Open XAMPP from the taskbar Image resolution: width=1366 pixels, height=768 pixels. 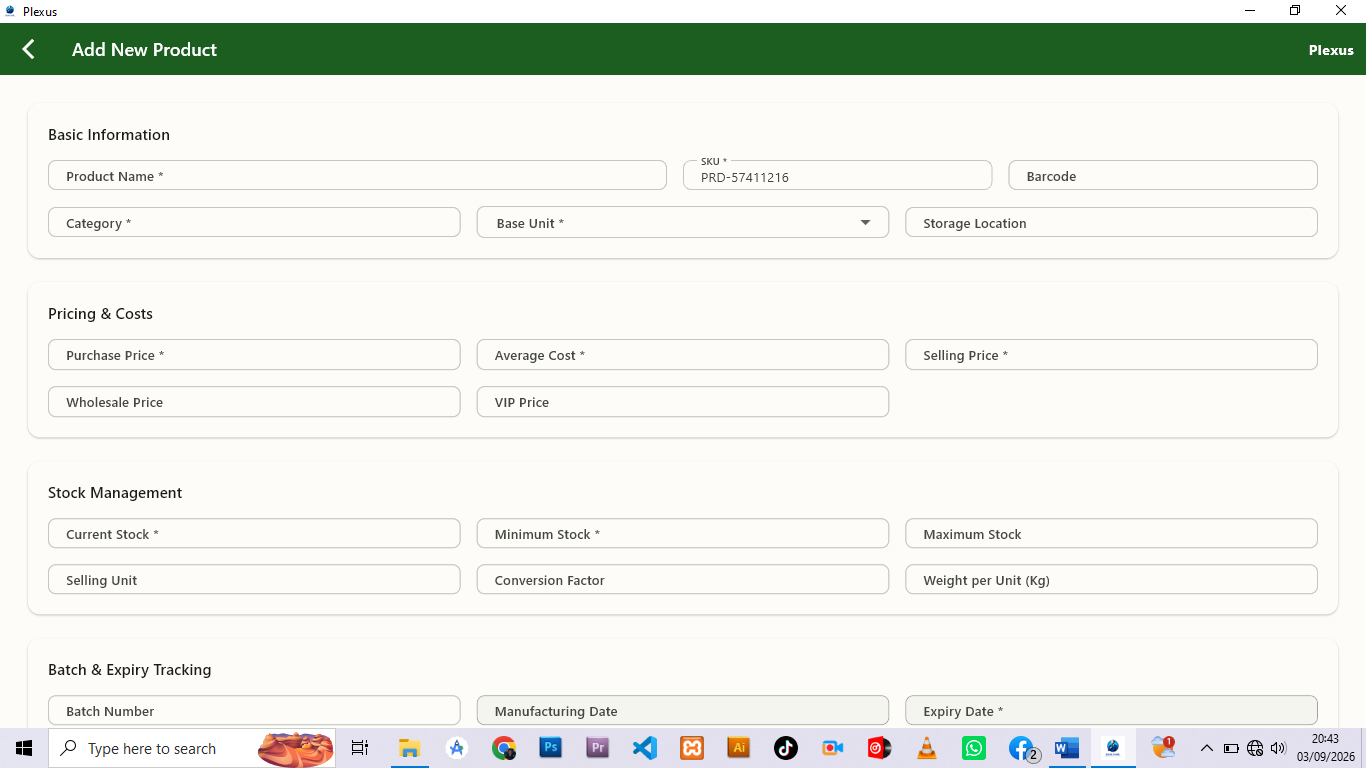coord(692,748)
